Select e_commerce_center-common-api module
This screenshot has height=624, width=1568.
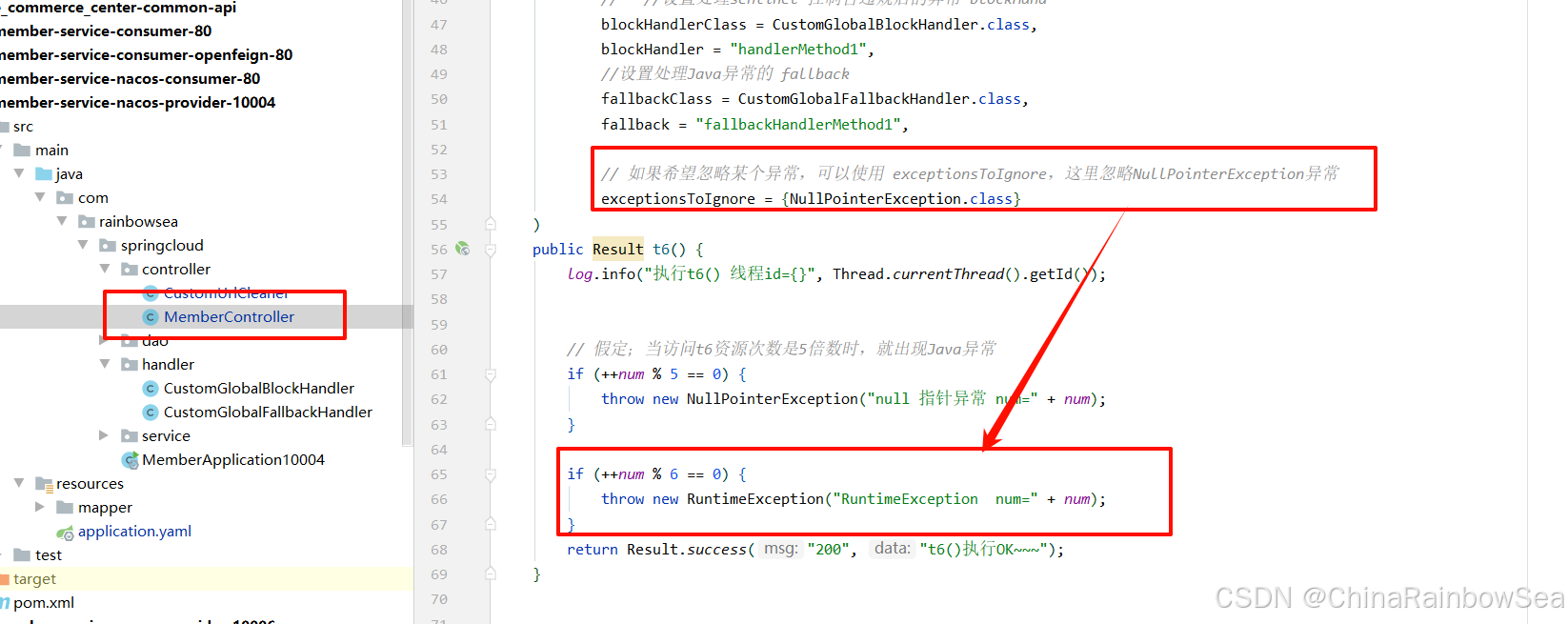pyautogui.click(x=117, y=8)
